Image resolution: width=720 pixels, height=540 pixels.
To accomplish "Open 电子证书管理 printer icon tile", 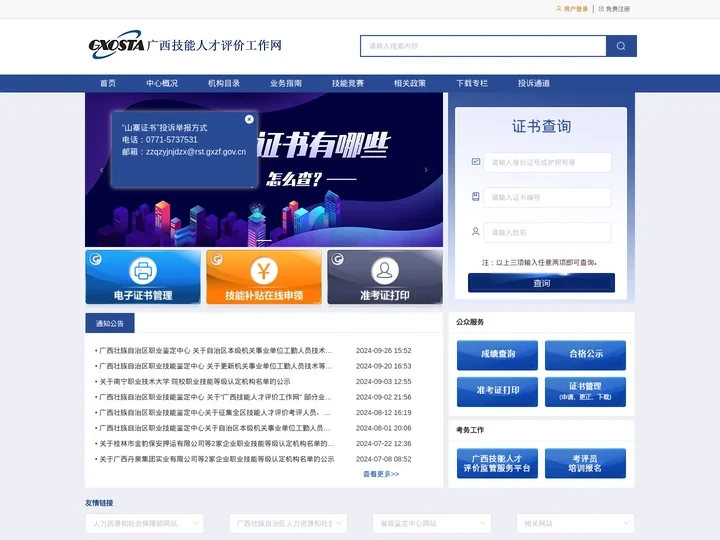I will click(x=142, y=277).
